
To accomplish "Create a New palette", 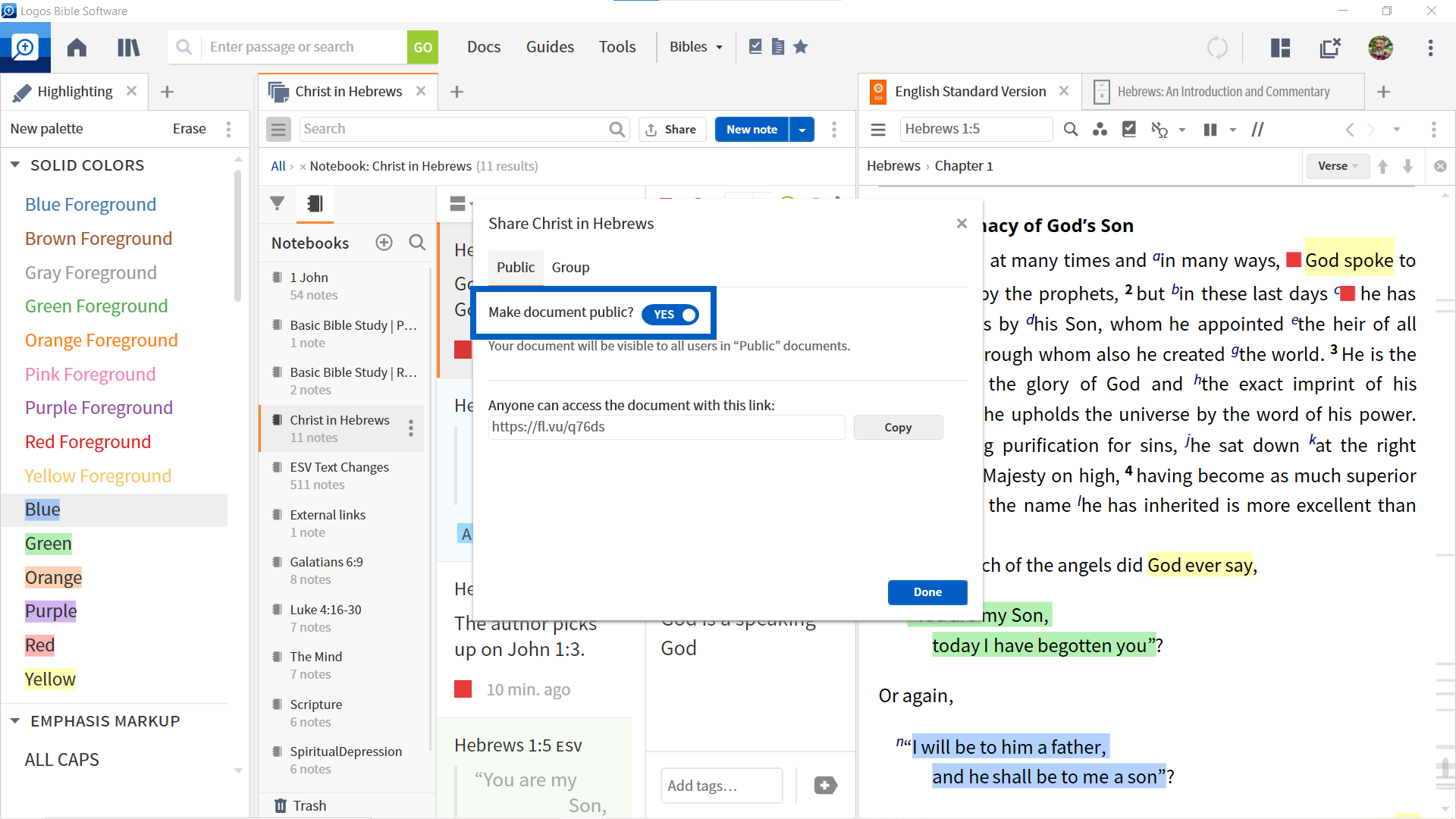I will point(46,129).
